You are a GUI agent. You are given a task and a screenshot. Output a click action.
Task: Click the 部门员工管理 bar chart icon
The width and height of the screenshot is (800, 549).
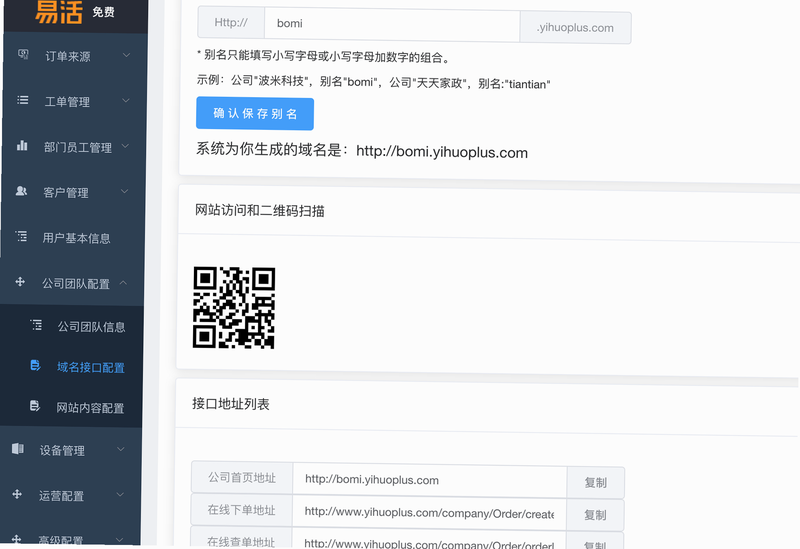(x=22, y=146)
